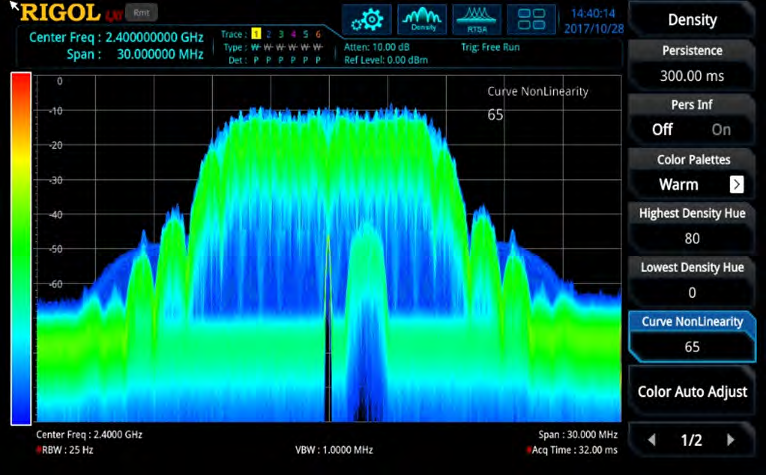Screen dimensions: 766x475
Task: Select trace 4 indicator
Action: [293, 34]
